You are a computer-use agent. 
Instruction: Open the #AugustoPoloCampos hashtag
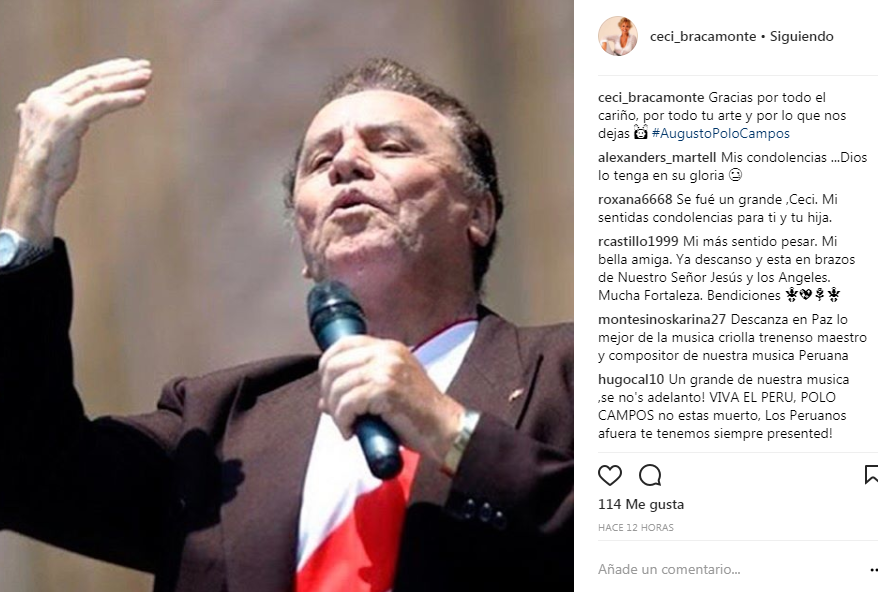(721, 133)
